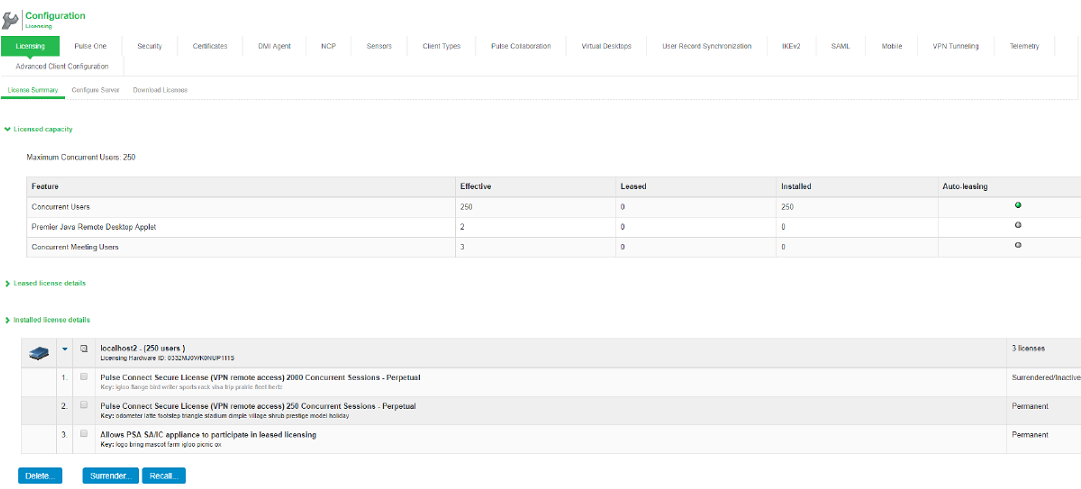Switch to the Configure Server sub-tab
The width and height of the screenshot is (1081, 489).
pyautogui.click(x=95, y=90)
